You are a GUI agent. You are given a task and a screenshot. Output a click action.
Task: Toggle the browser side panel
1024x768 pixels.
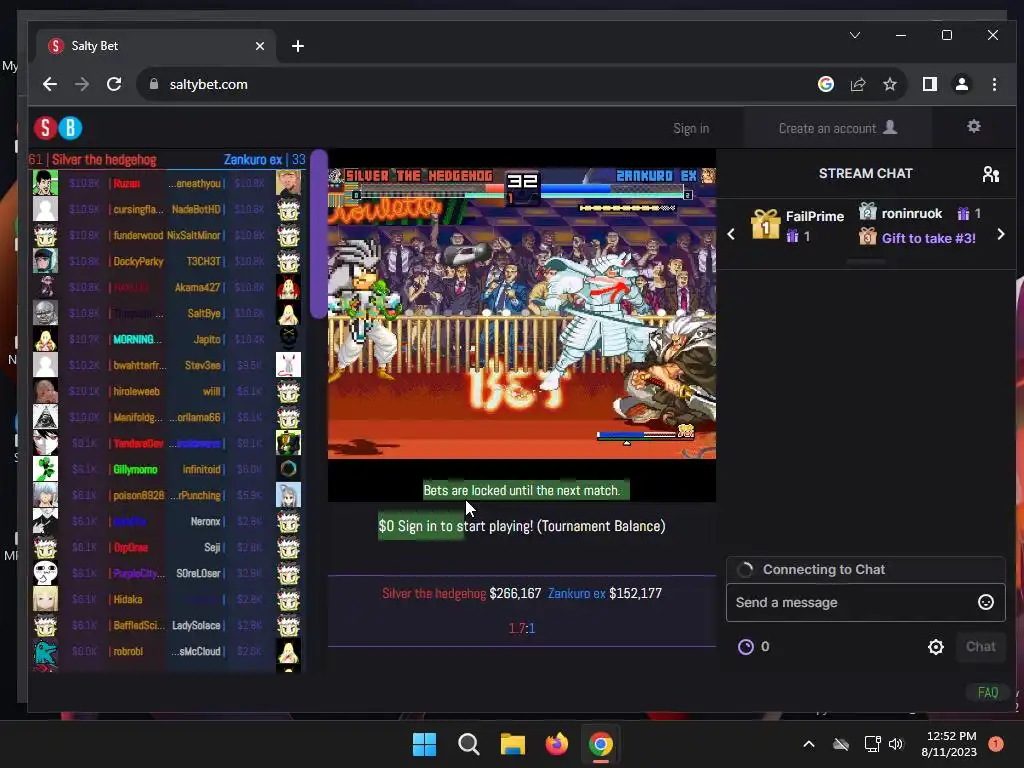tap(929, 84)
